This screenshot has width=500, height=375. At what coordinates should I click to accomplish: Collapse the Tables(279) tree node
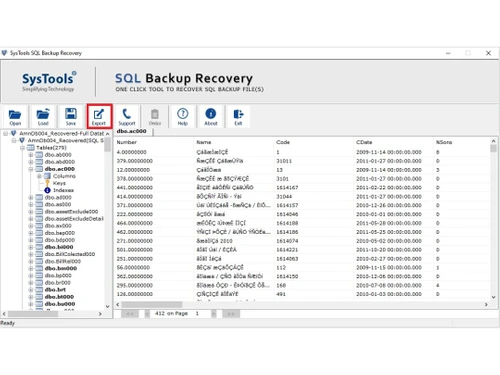click(22, 148)
